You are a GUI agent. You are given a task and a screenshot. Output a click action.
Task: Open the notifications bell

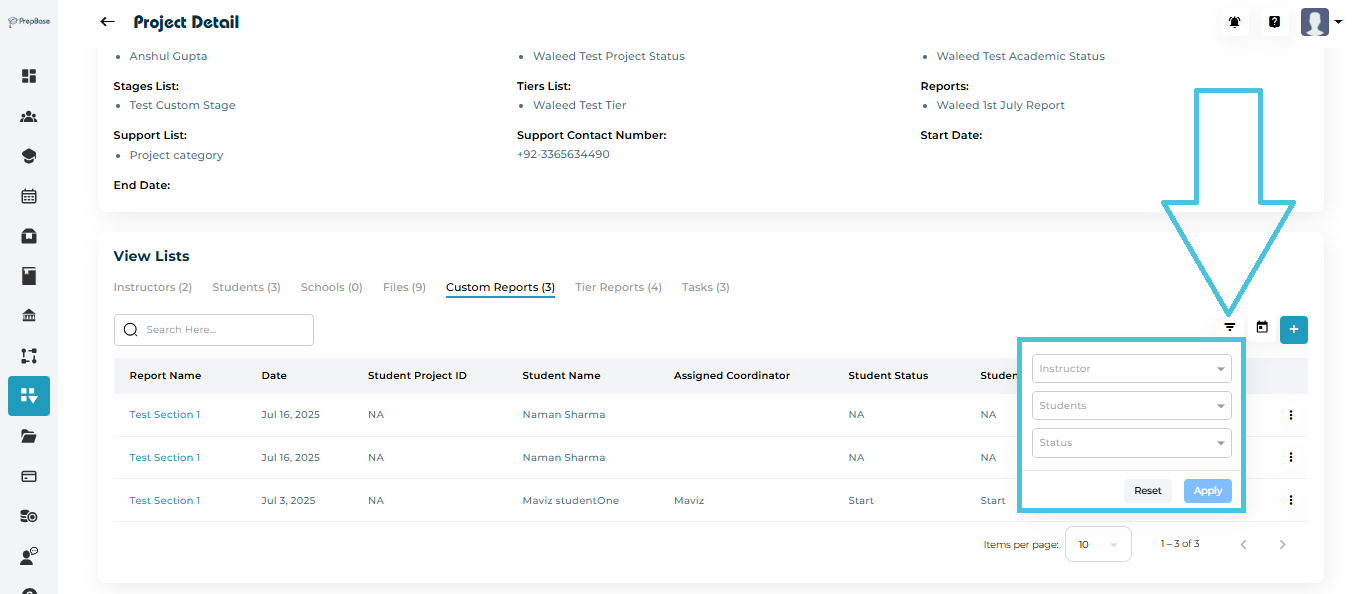[x=1235, y=22]
